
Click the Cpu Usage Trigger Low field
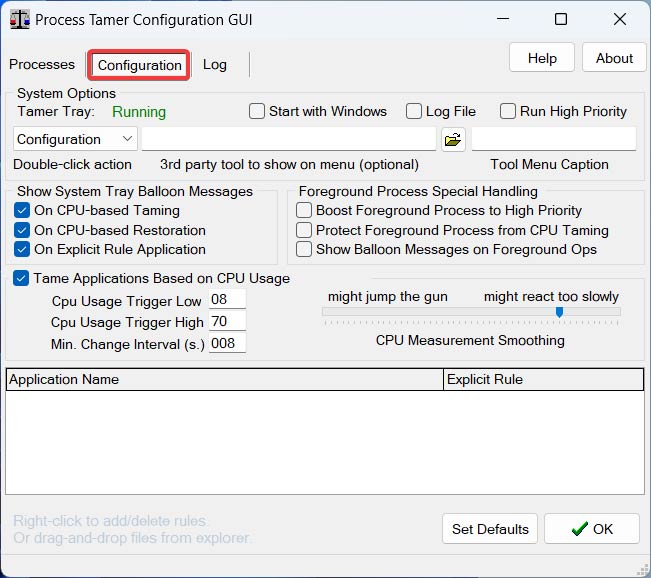pyautogui.click(x=227, y=300)
